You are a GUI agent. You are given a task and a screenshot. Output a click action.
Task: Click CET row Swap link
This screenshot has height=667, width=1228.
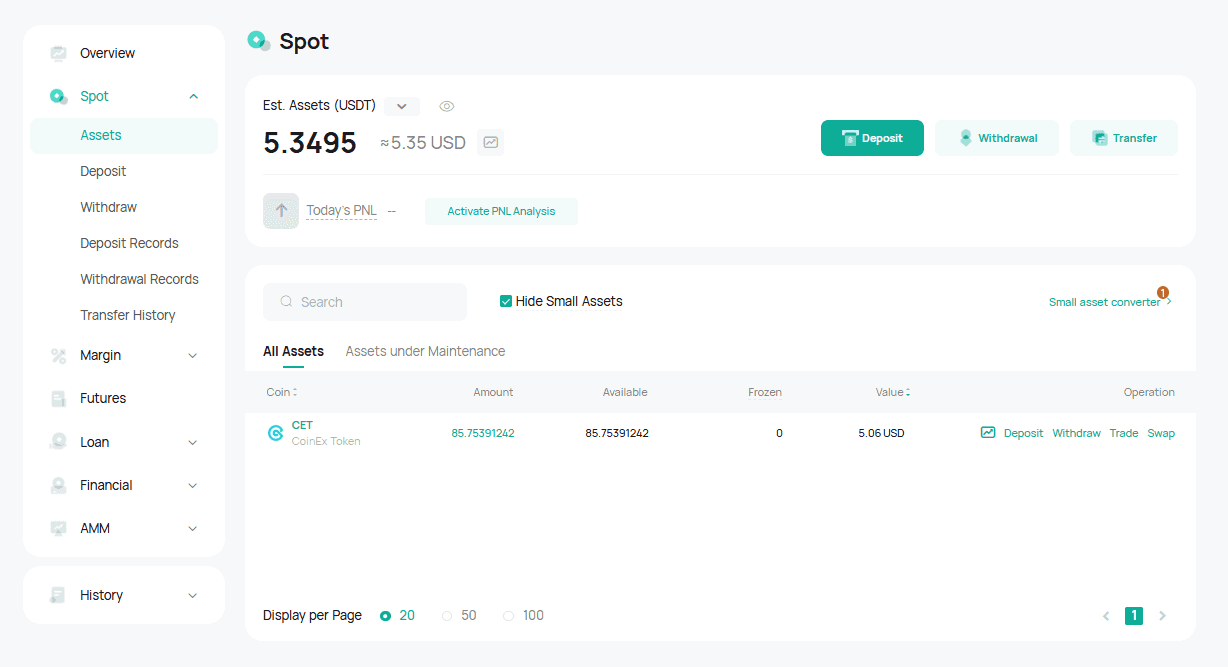coord(1161,433)
